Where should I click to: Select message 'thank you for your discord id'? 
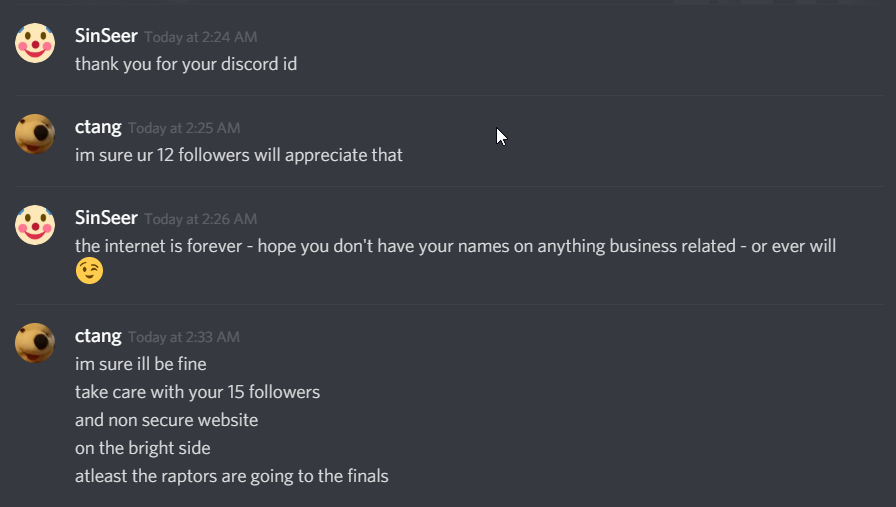click(x=186, y=64)
